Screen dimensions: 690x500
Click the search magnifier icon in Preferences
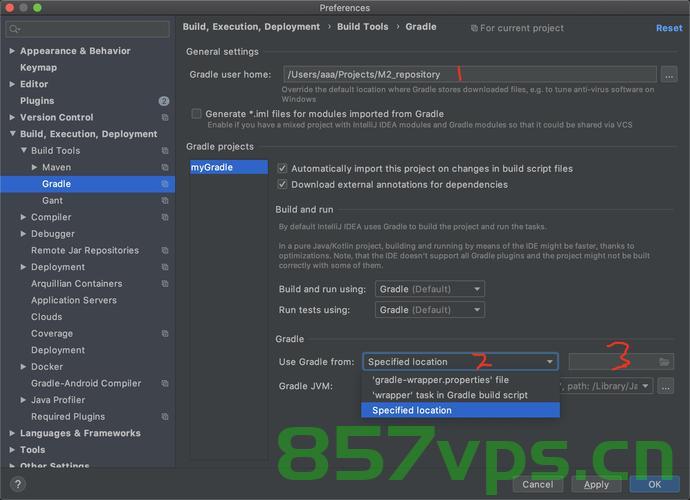tap(14, 29)
